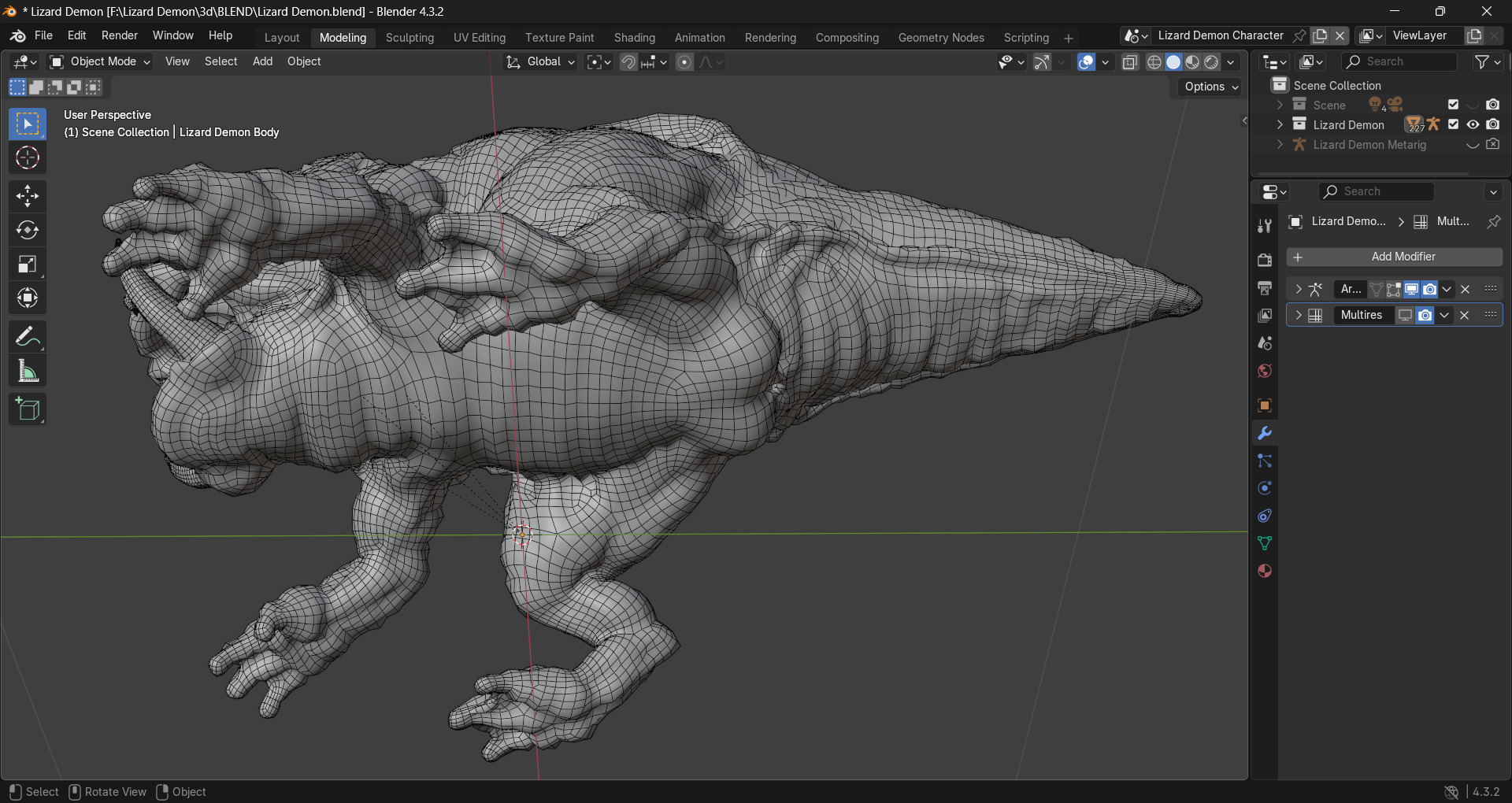The image size is (1512, 803).
Task: Open the Render properties tab
Action: pyautogui.click(x=1265, y=260)
